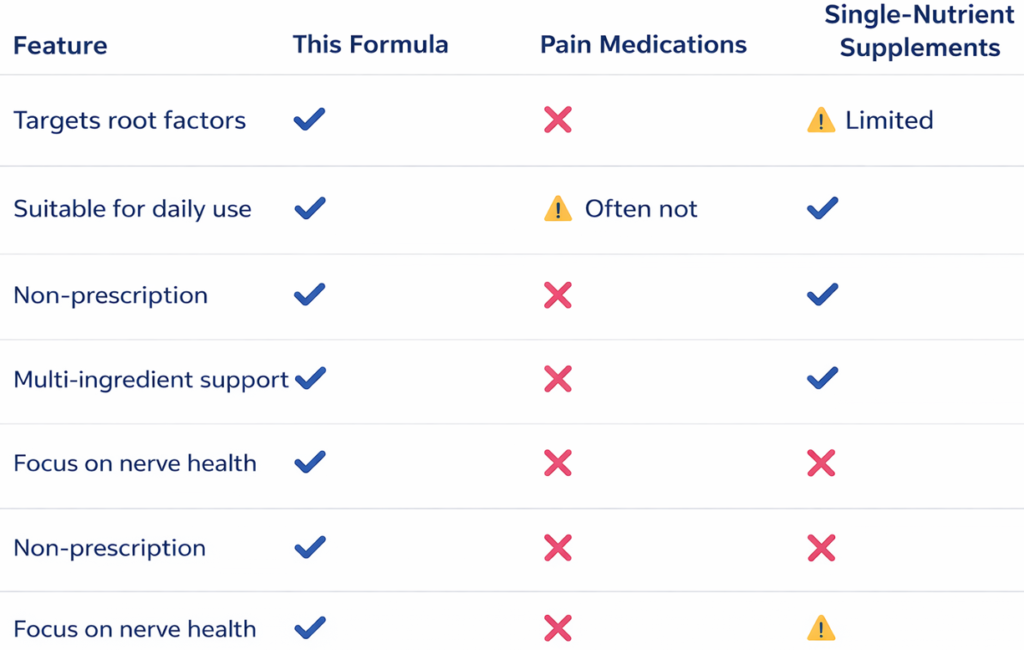The height and width of the screenshot is (650, 1024).
Task: Click the warning icon beside Often not
Action: 557,209
